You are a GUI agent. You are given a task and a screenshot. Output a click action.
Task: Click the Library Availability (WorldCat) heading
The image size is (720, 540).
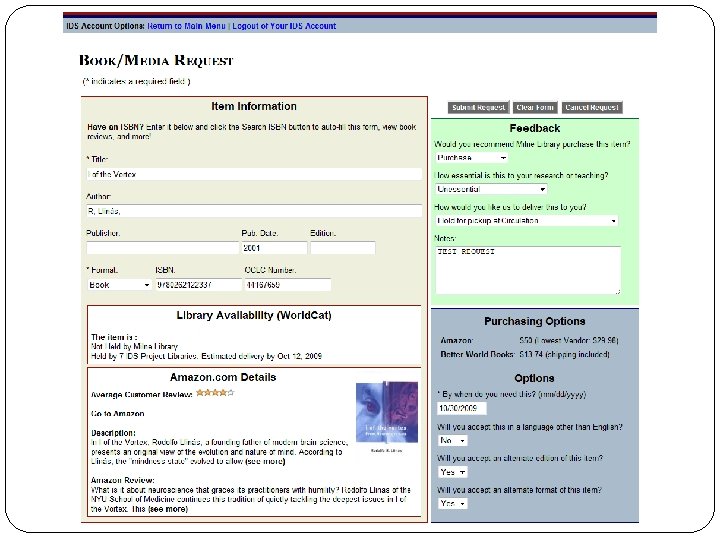click(x=254, y=315)
